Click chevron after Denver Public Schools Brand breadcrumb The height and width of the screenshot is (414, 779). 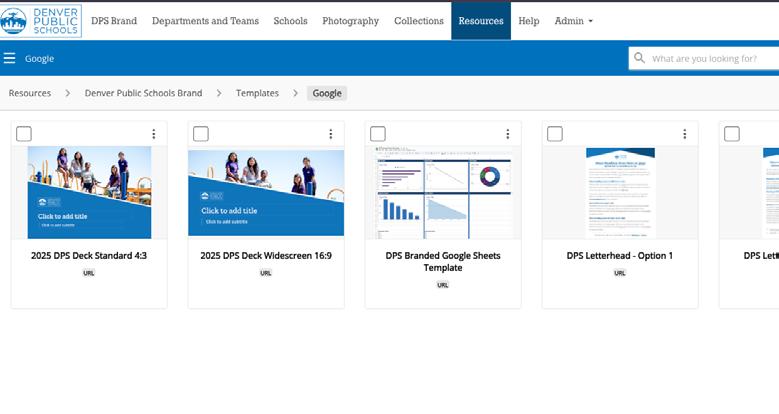pyautogui.click(x=219, y=93)
